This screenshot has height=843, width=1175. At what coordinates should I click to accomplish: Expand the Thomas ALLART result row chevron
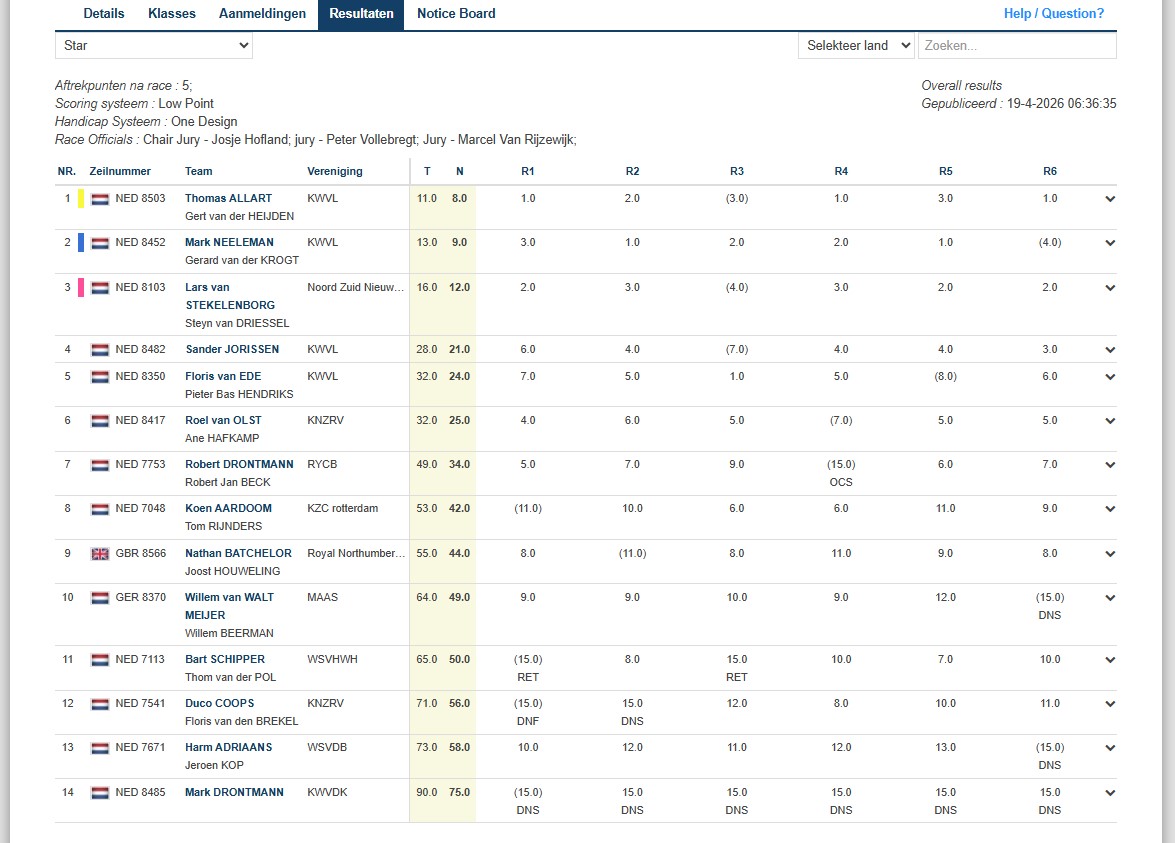click(1110, 199)
